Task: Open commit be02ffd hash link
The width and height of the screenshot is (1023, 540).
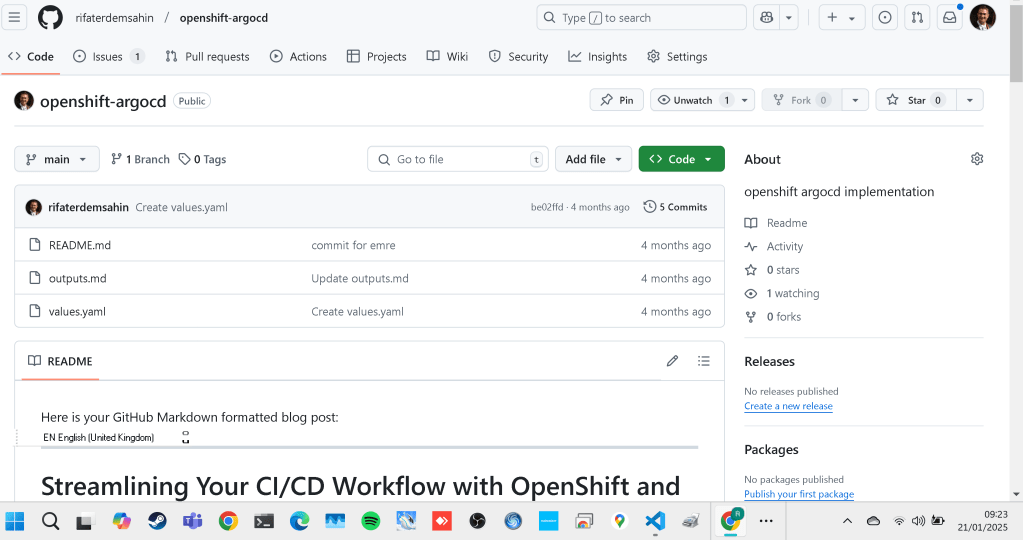Action: click(547, 207)
